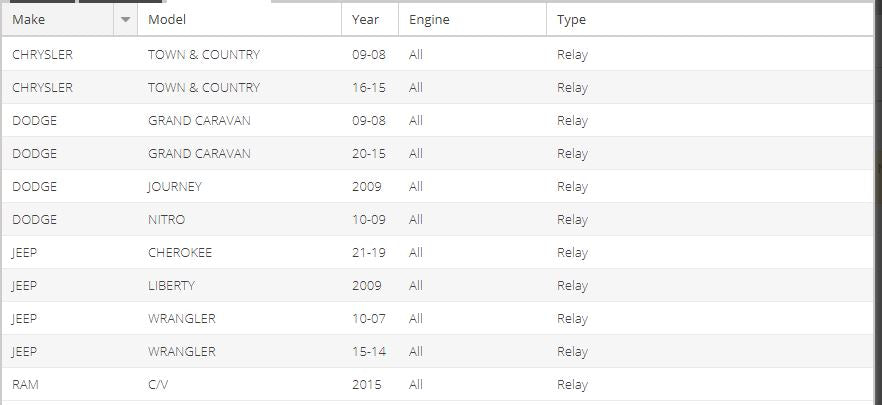
Task: Click the Grand Caravan 20-15 model cell
Action: click(199, 154)
